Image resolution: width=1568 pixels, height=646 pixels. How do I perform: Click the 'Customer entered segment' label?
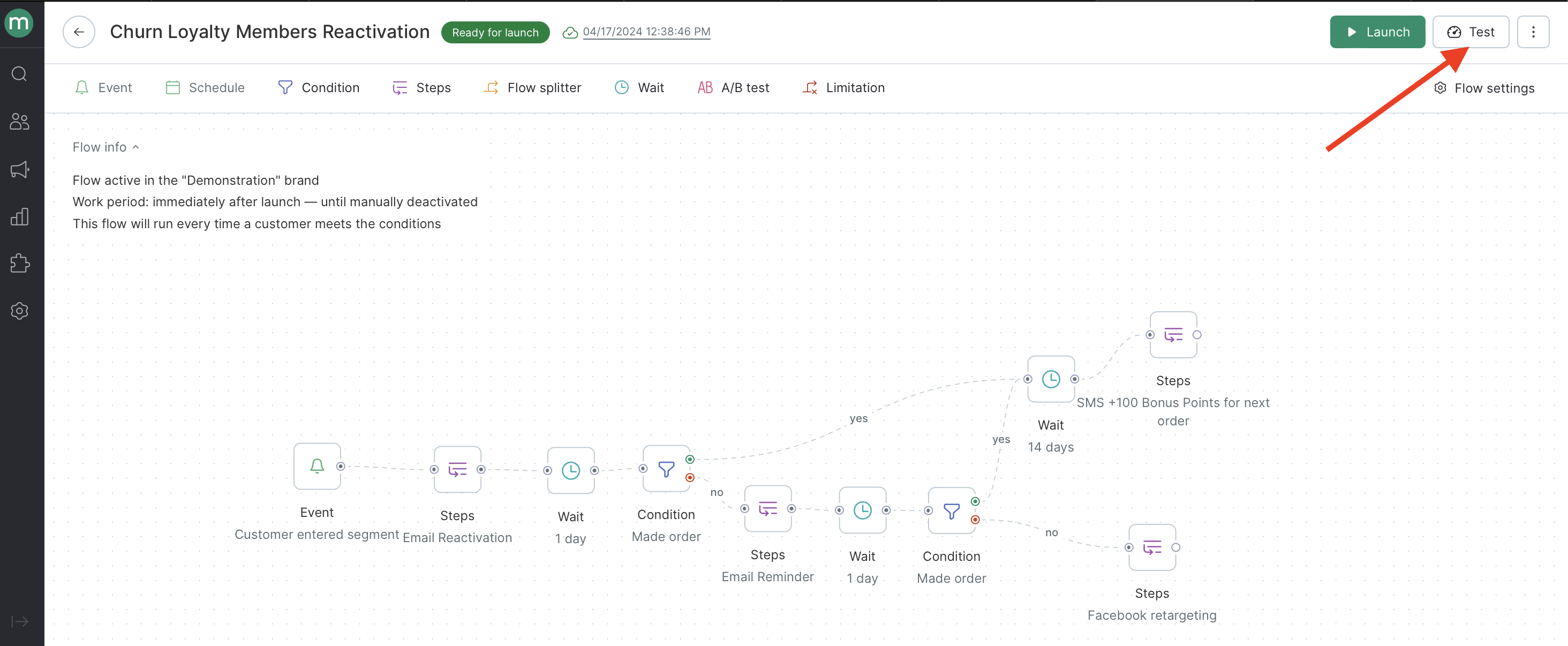coord(316,535)
